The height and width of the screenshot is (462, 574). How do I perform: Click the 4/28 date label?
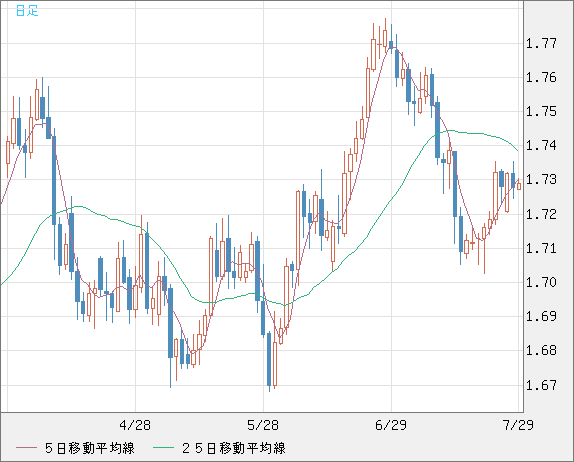135,425
